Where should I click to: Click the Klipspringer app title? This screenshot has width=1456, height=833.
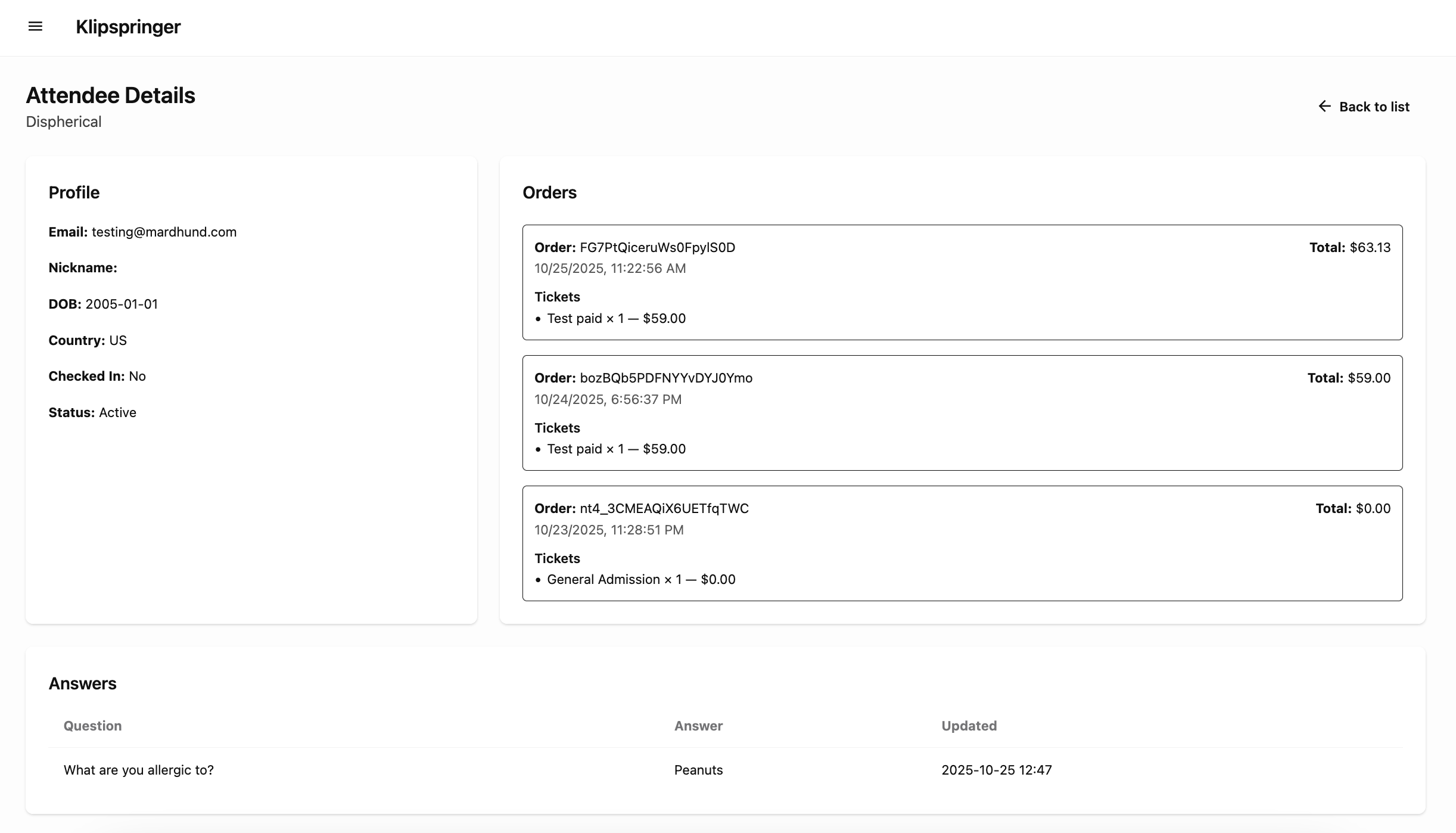(x=128, y=27)
